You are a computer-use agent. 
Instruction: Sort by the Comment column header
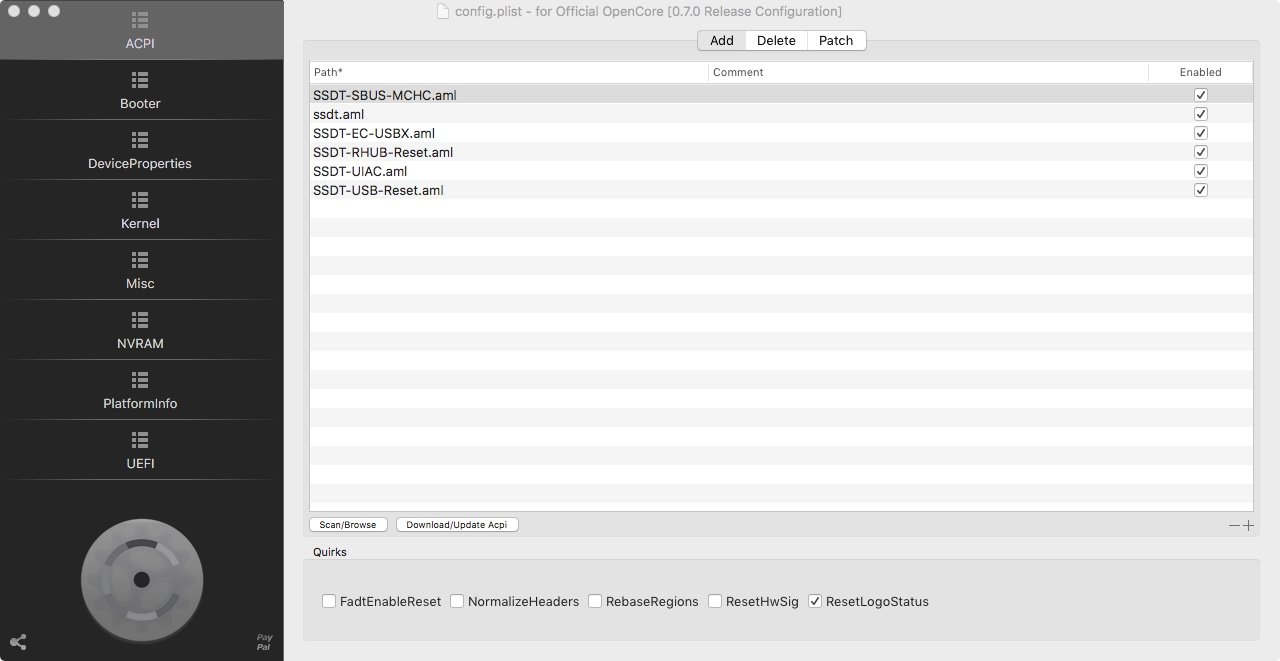click(x=928, y=72)
